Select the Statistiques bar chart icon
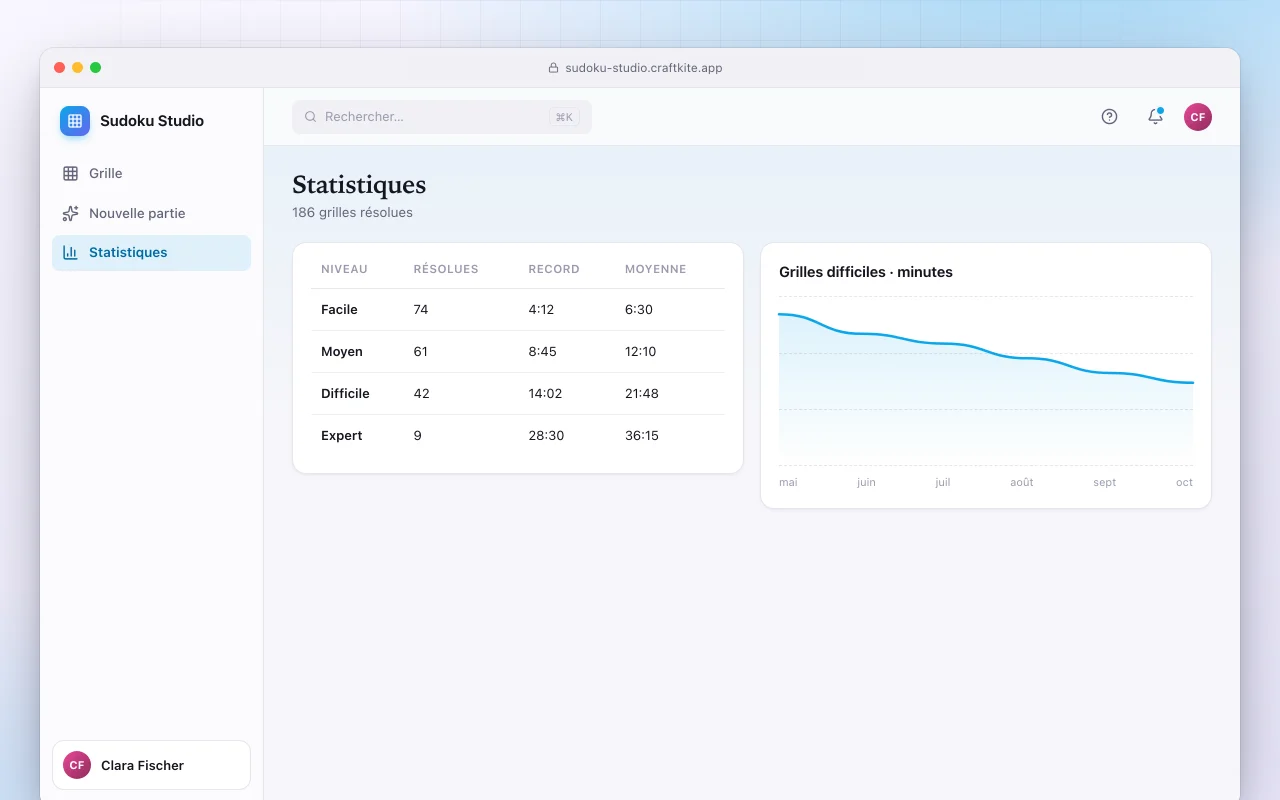 (70, 252)
